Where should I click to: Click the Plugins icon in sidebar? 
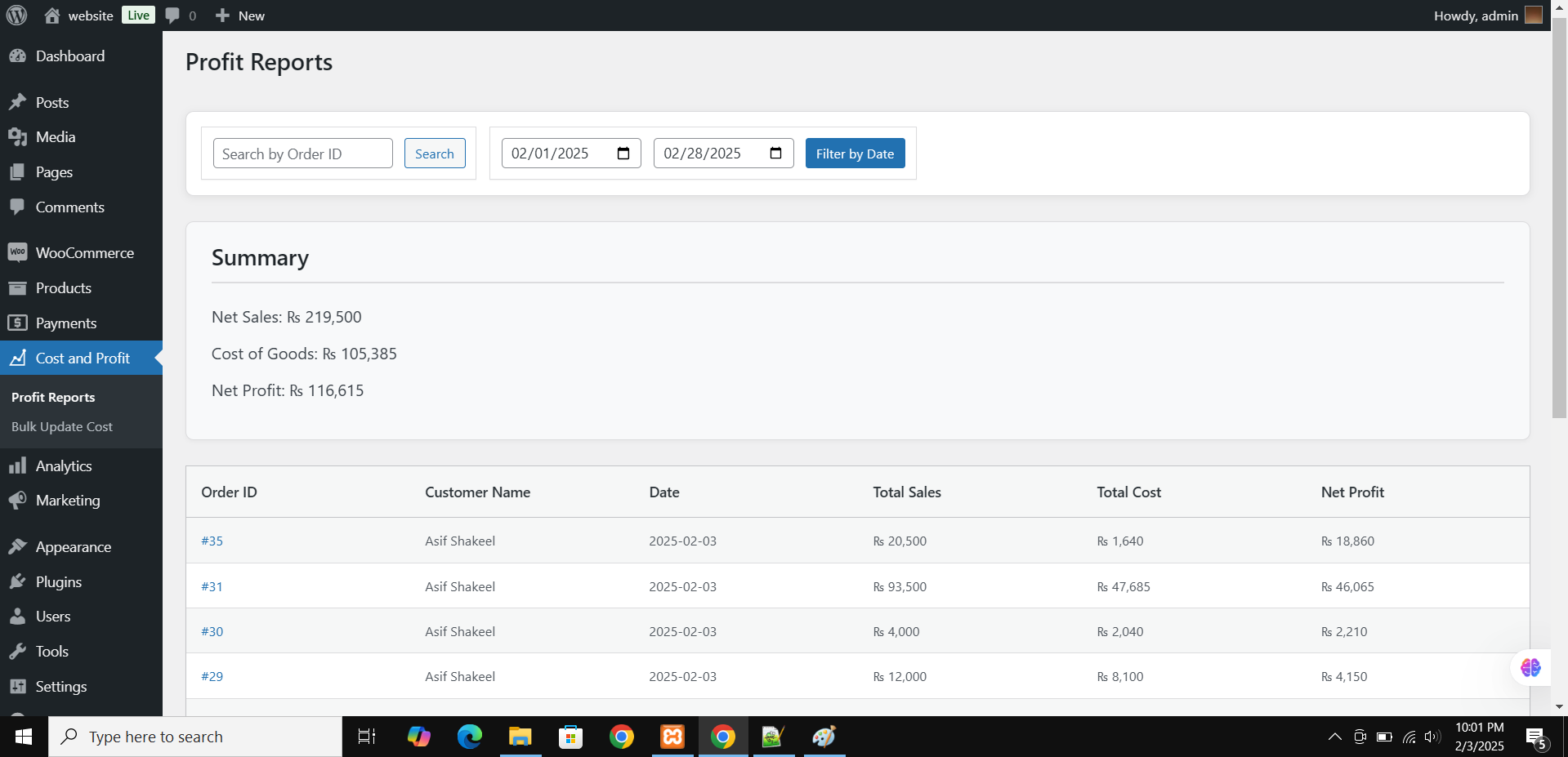[x=17, y=582]
